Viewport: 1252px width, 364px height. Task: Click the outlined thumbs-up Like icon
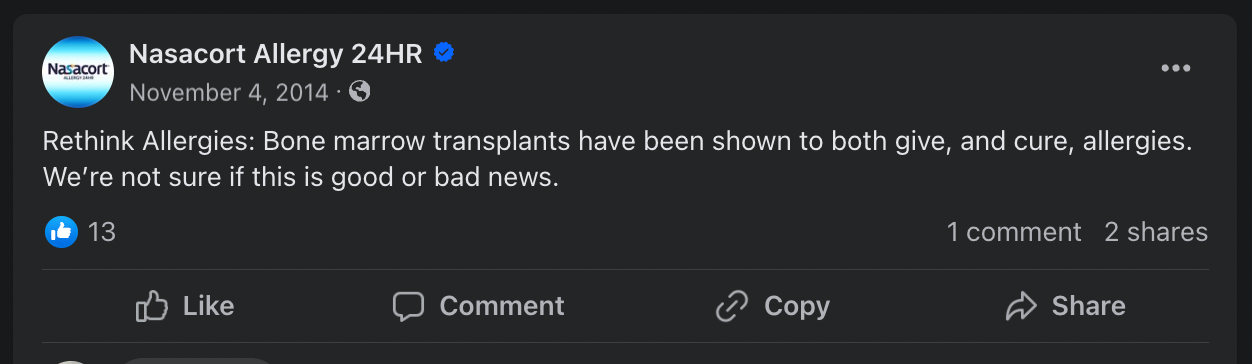click(151, 306)
